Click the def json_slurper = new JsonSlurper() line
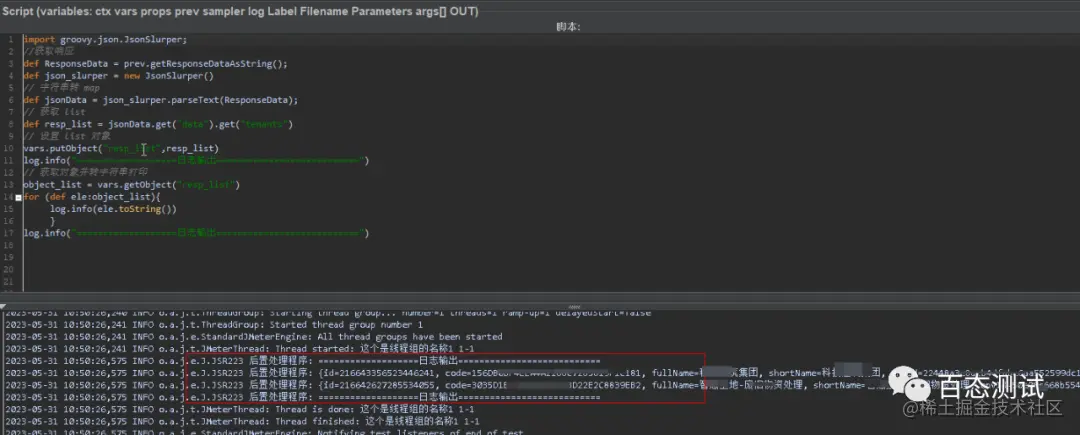This screenshot has height=435, width=1080. (x=118, y=76)
